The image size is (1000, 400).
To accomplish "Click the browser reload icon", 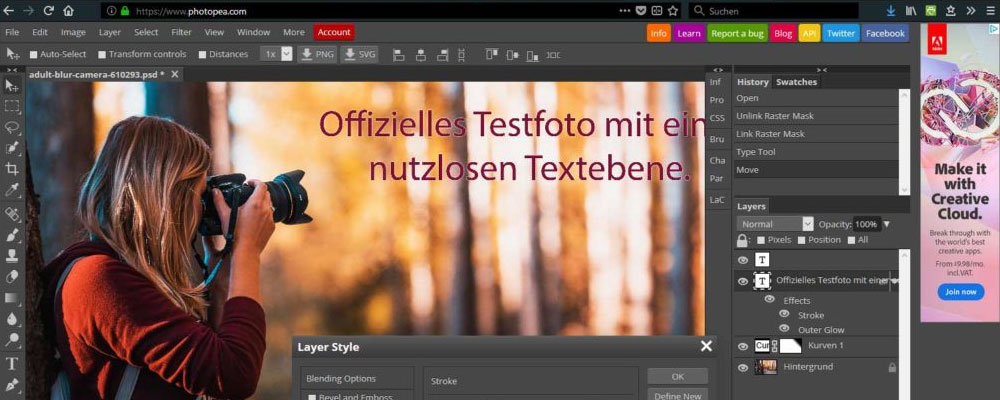I will [x=48, y=11].
